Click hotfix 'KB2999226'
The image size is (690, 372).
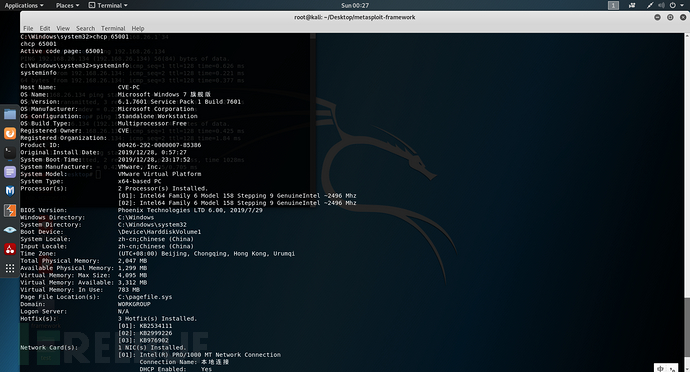tap(156, 333)
